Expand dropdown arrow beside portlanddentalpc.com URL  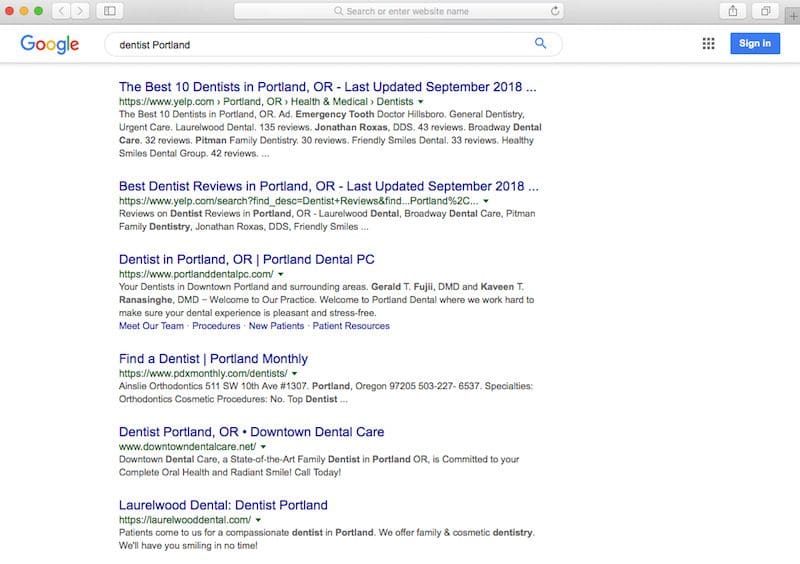281,274
